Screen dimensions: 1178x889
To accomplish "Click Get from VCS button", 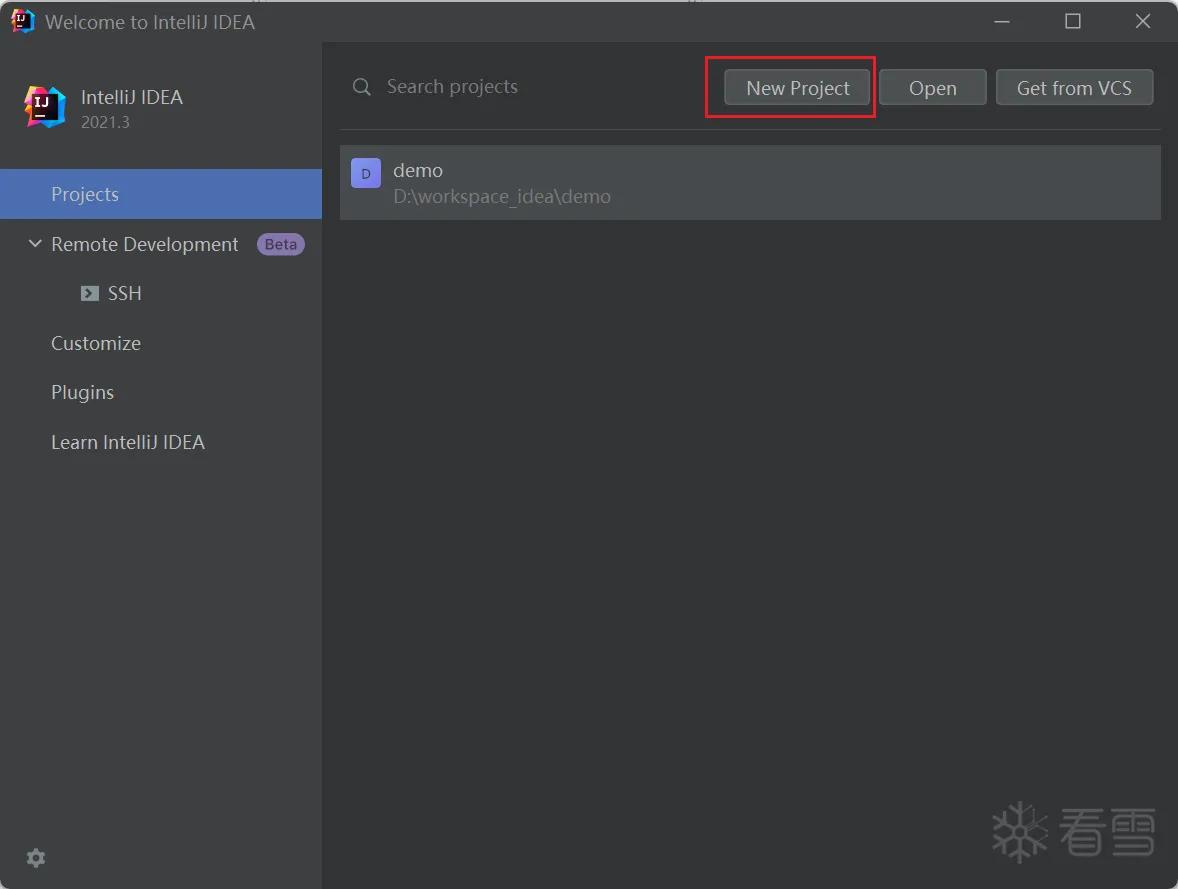I will pos(1074,88).
